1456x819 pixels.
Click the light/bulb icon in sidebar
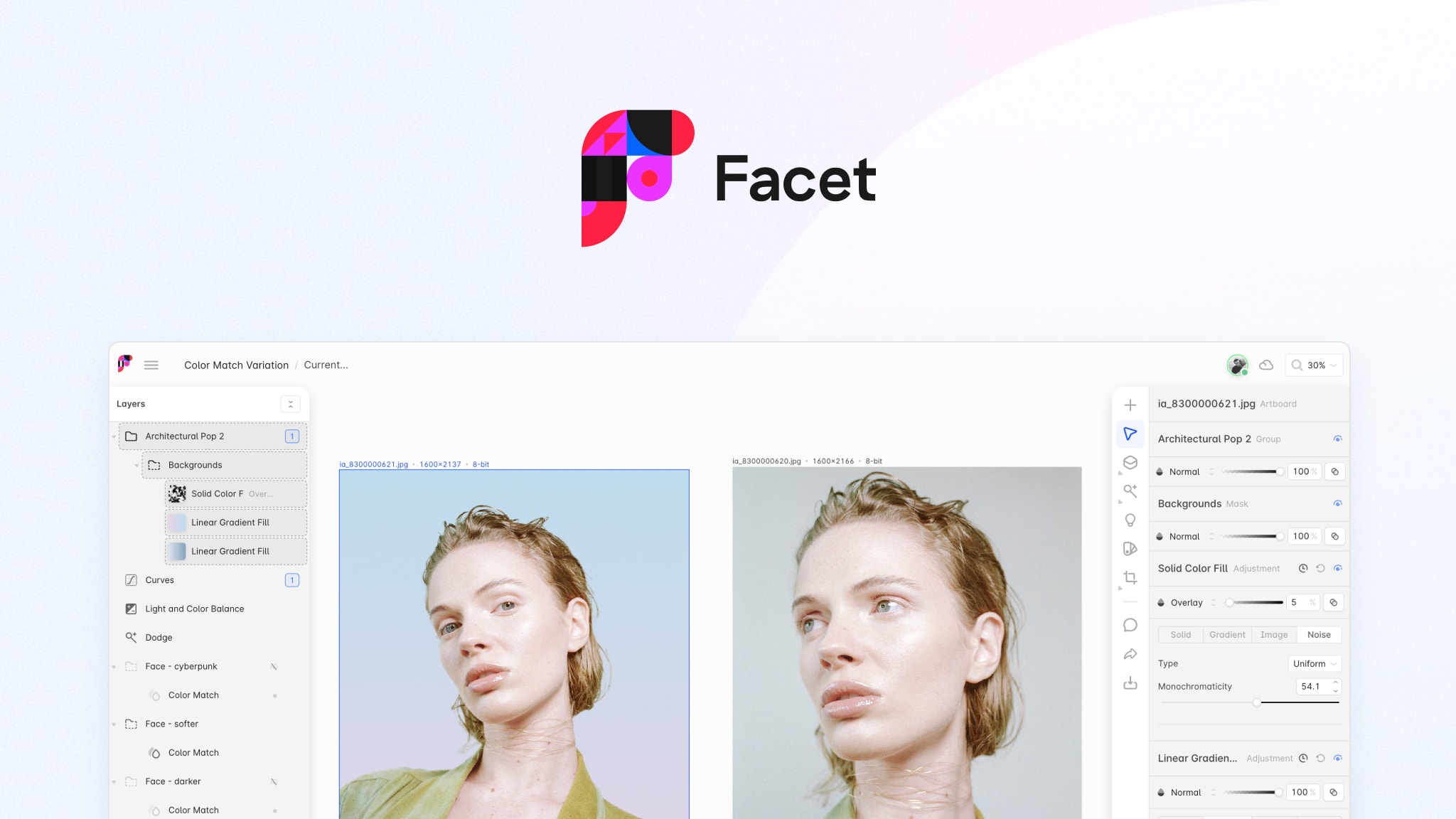(1131, 519)
